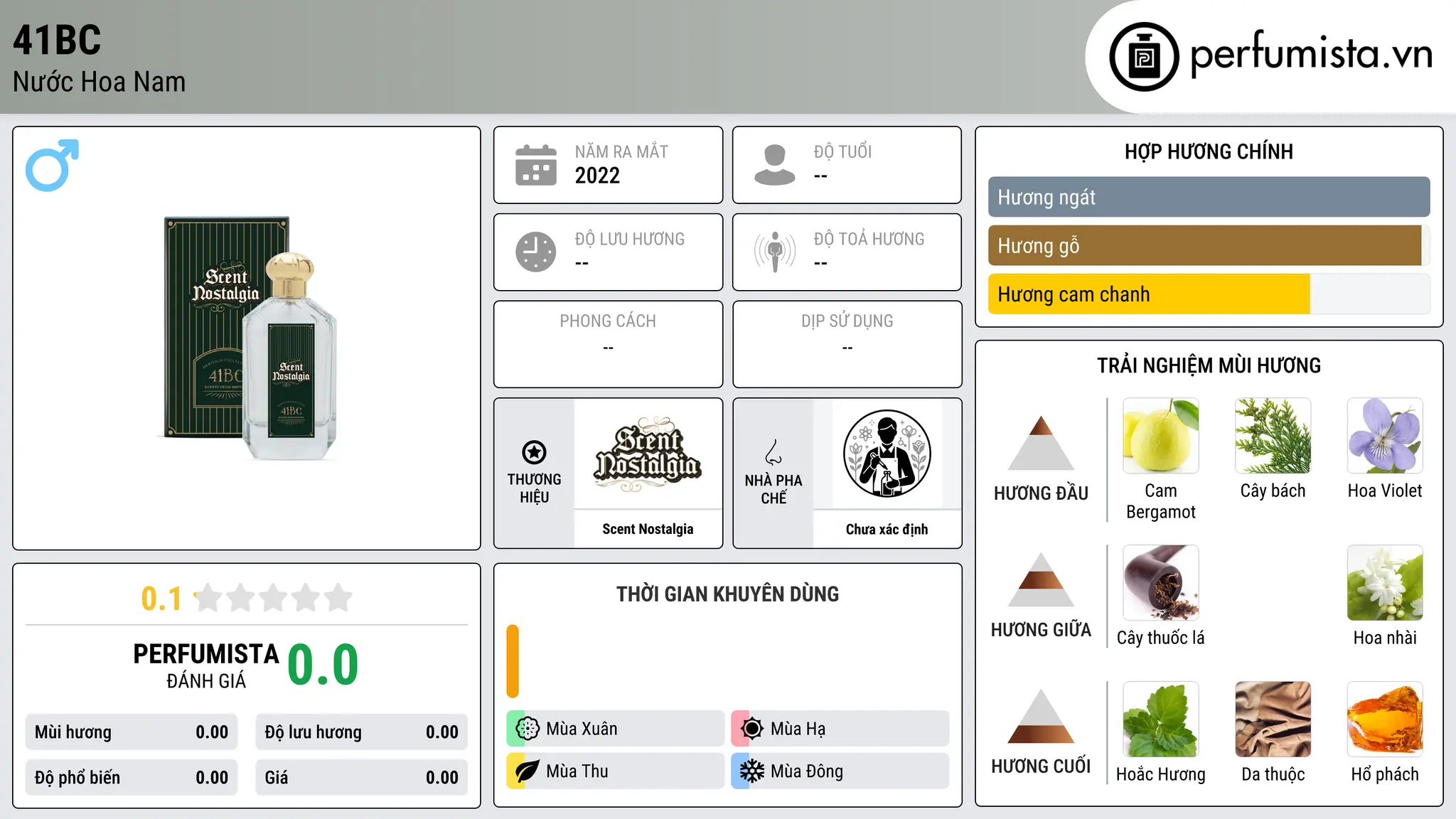Screen dimensions: 1456x819
Task: Click the Nước Hoa Nam subtitle
Action: (x=99, y=82)
